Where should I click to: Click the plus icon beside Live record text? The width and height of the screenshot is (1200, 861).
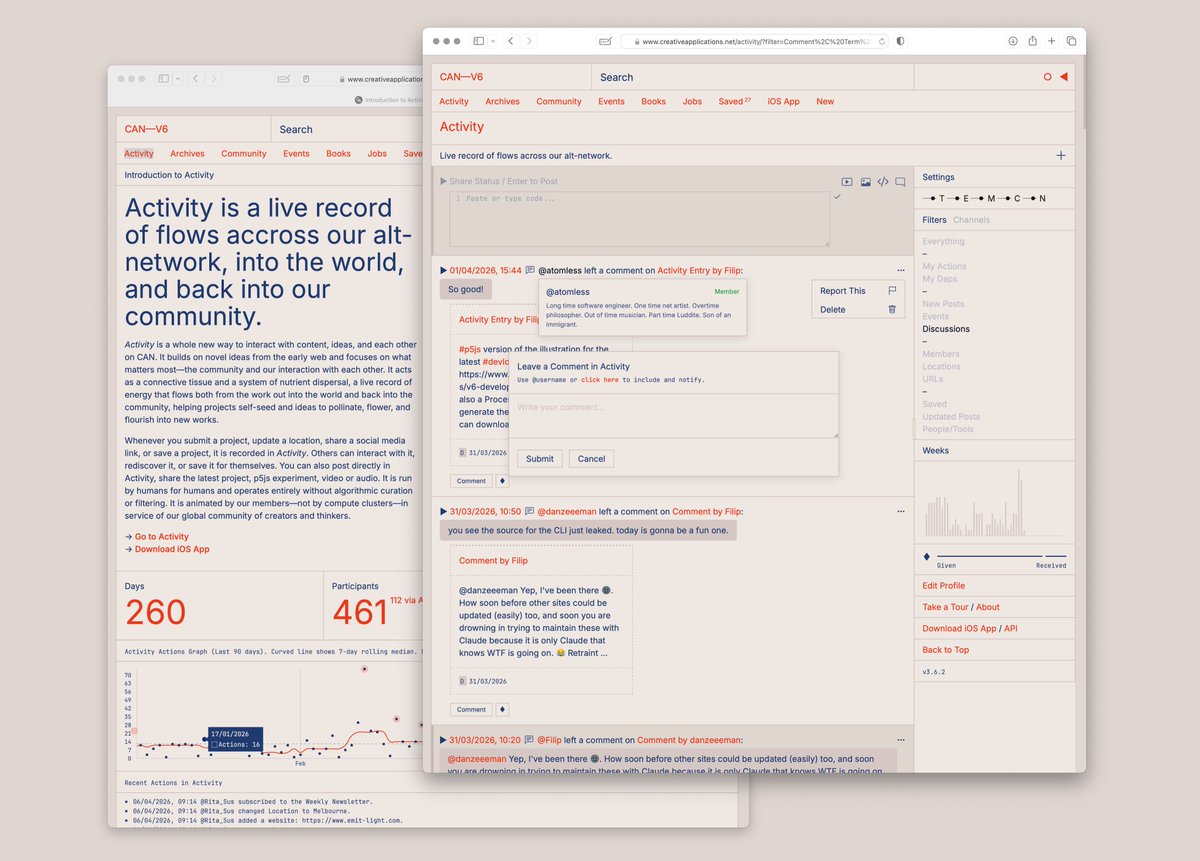pos(1061,155)
